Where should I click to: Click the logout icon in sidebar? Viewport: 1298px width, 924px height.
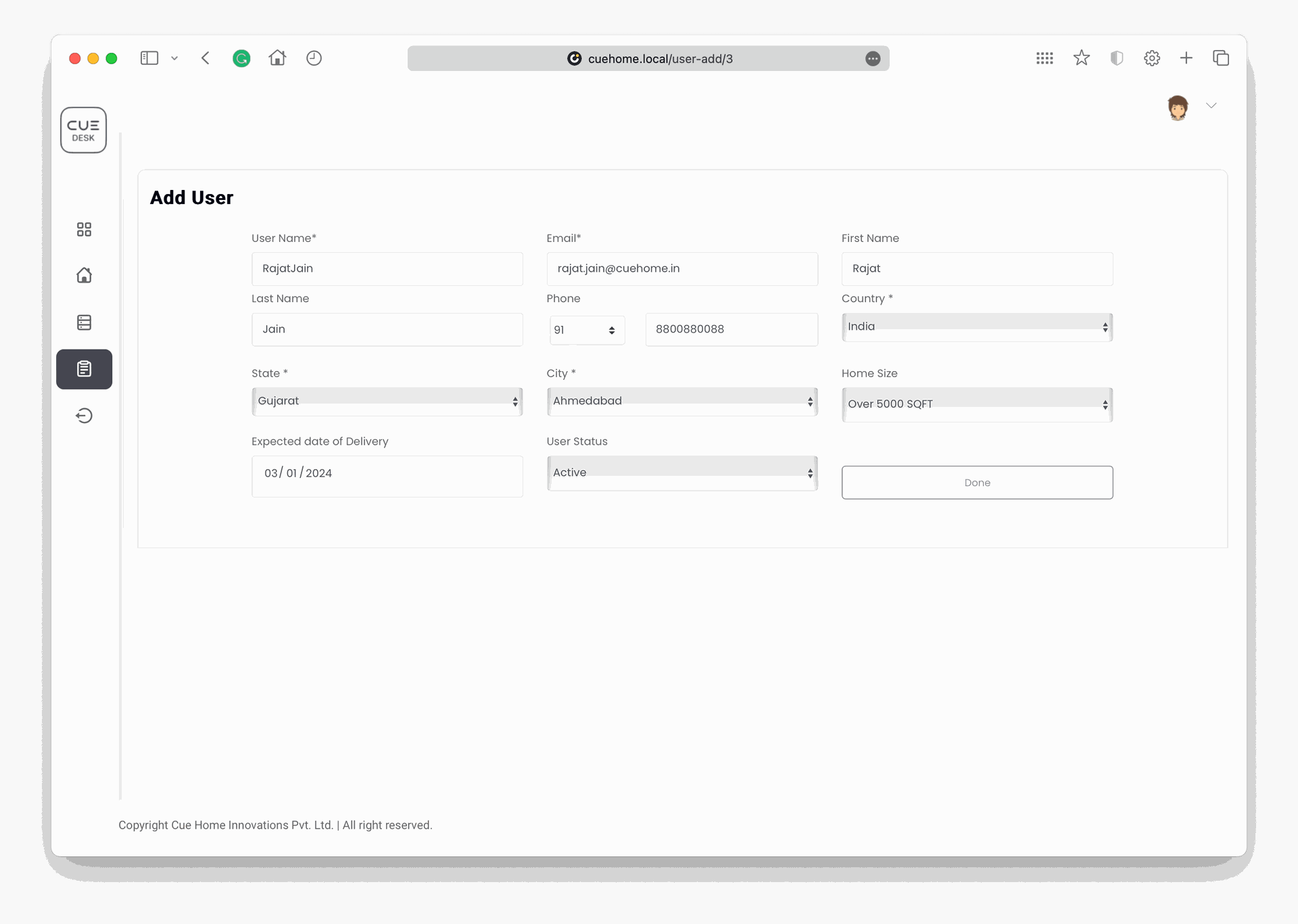click(84, 416)
